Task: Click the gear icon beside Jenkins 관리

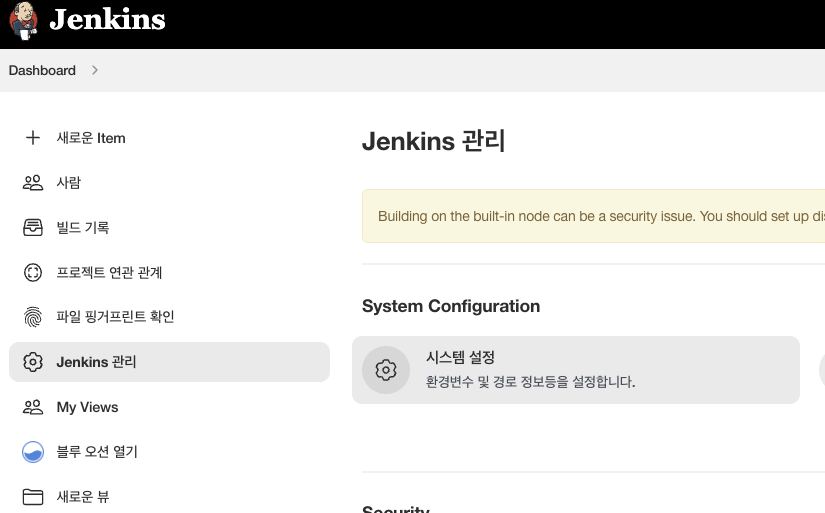Action: (x=33, y=362)
